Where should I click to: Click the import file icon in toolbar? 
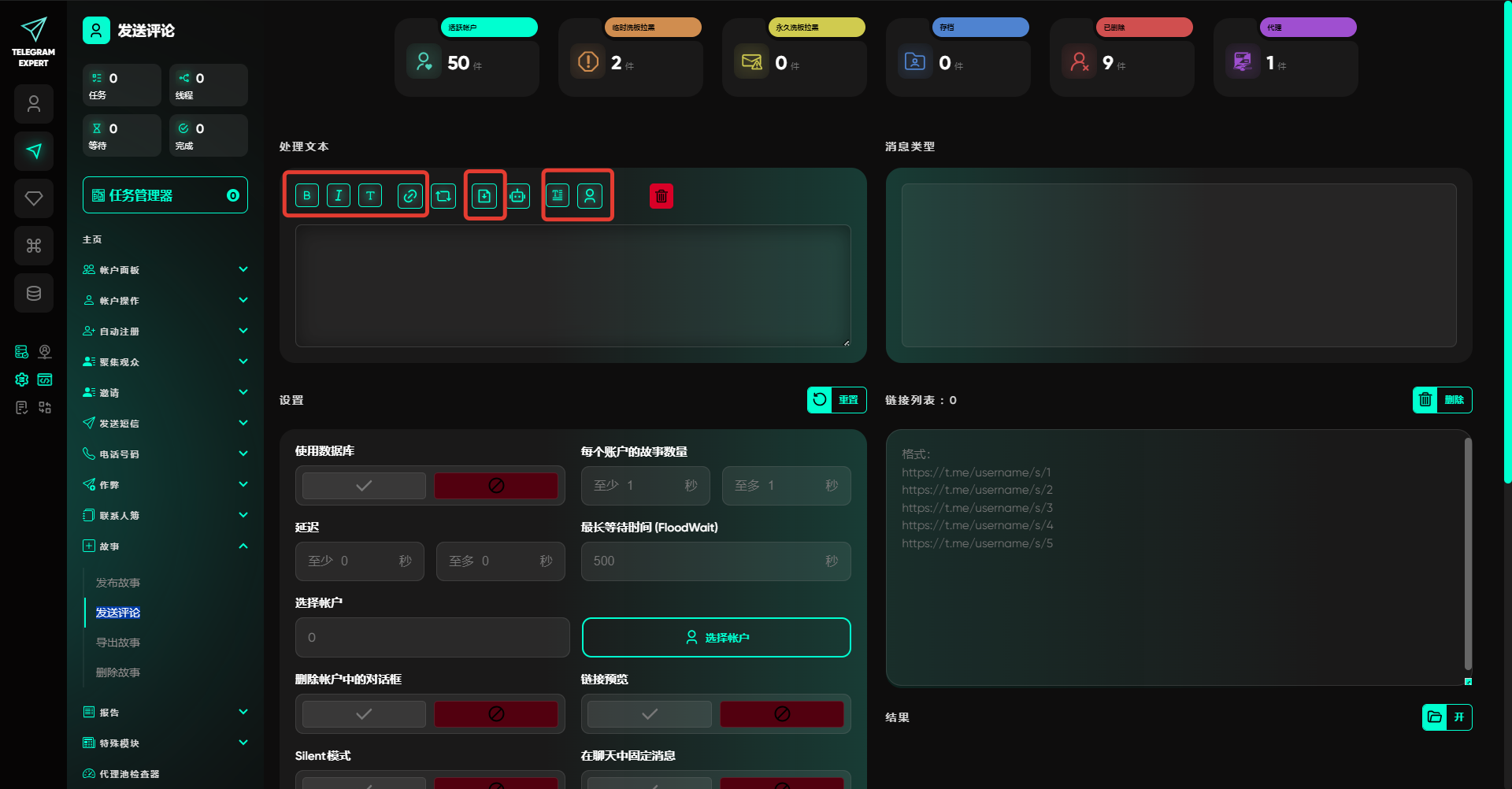click(x=484, y=196)
